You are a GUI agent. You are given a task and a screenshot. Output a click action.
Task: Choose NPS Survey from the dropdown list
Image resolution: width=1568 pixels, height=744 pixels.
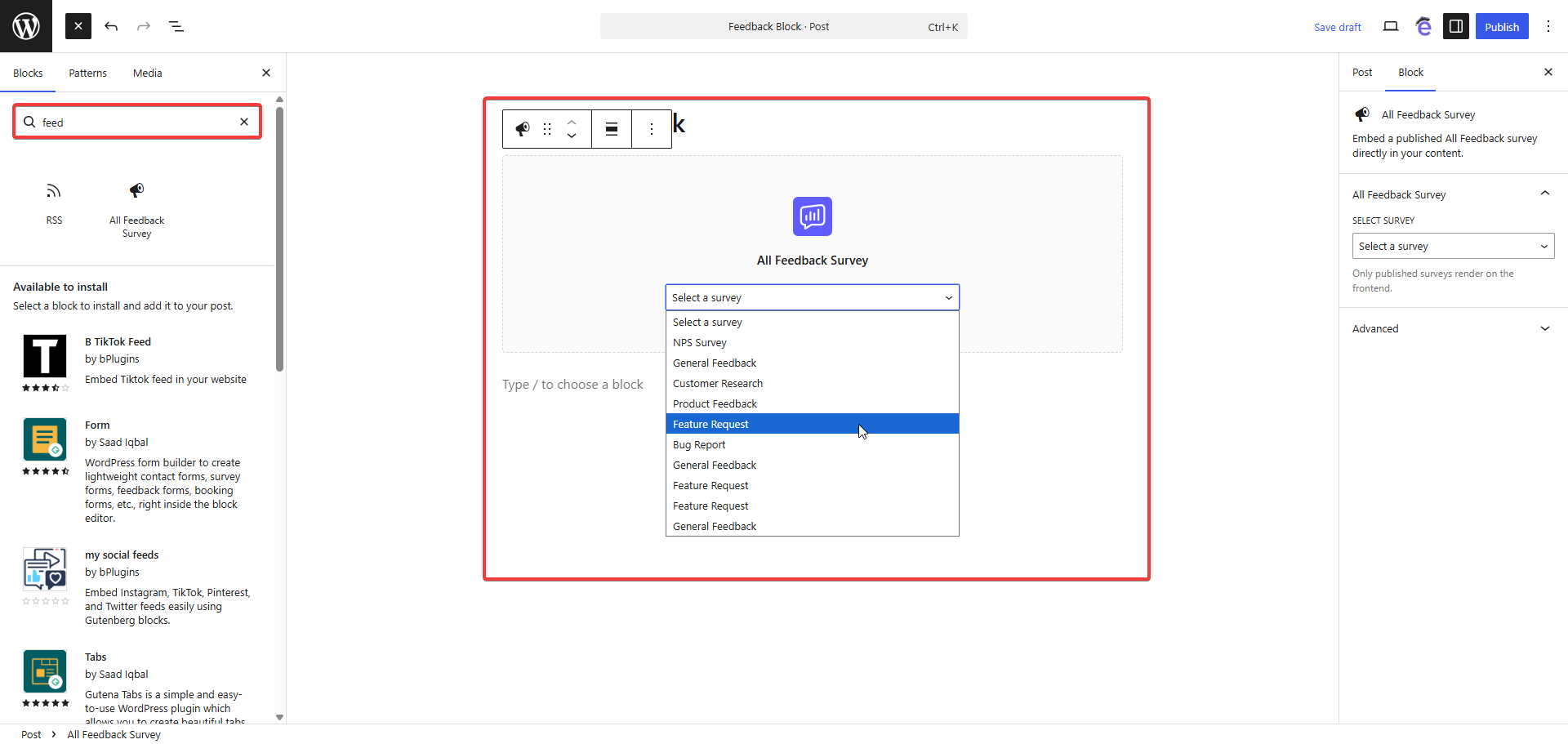[x=813, y=342]
